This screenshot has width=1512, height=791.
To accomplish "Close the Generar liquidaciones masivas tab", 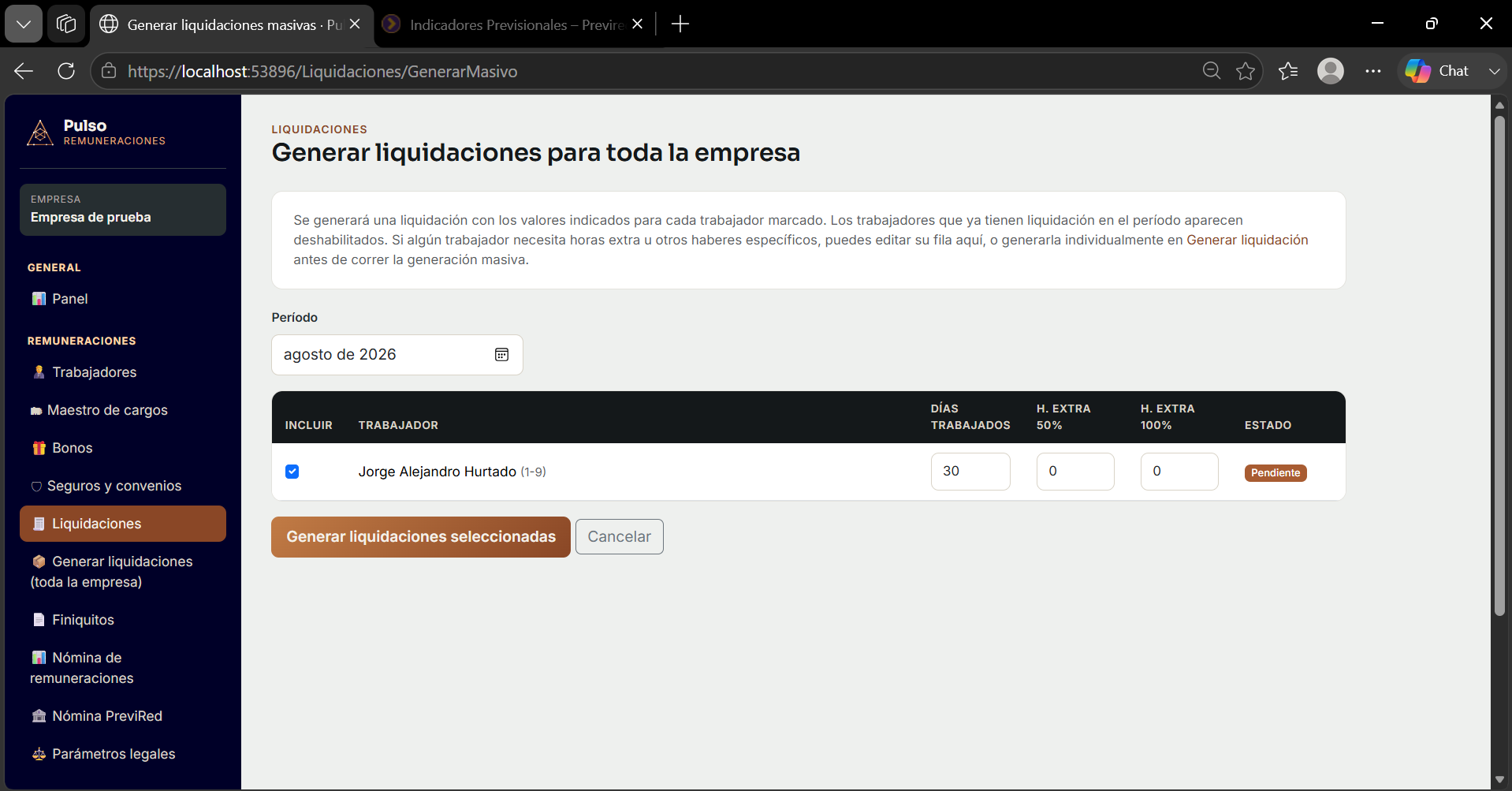I will tap(355, 24).
